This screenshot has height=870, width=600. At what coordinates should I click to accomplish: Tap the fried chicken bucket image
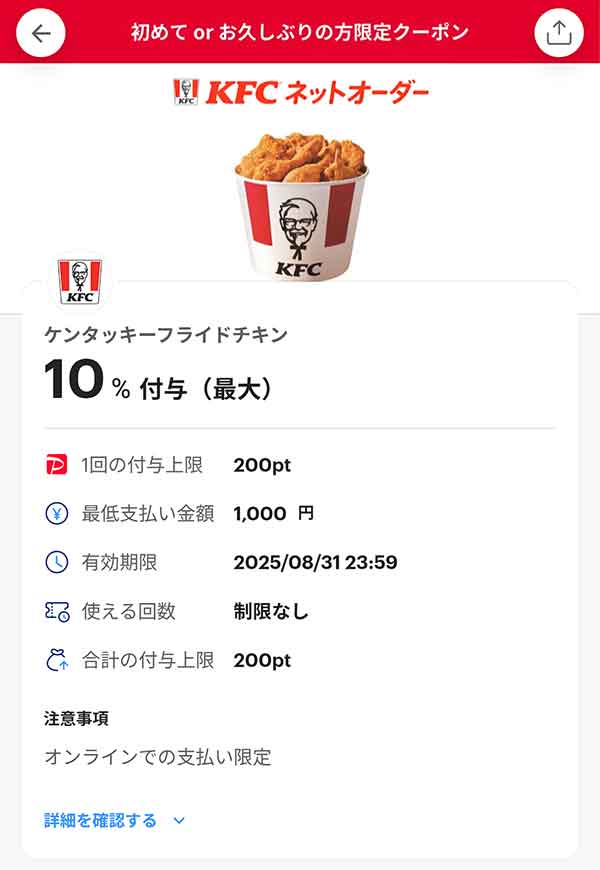click(298, 203)
